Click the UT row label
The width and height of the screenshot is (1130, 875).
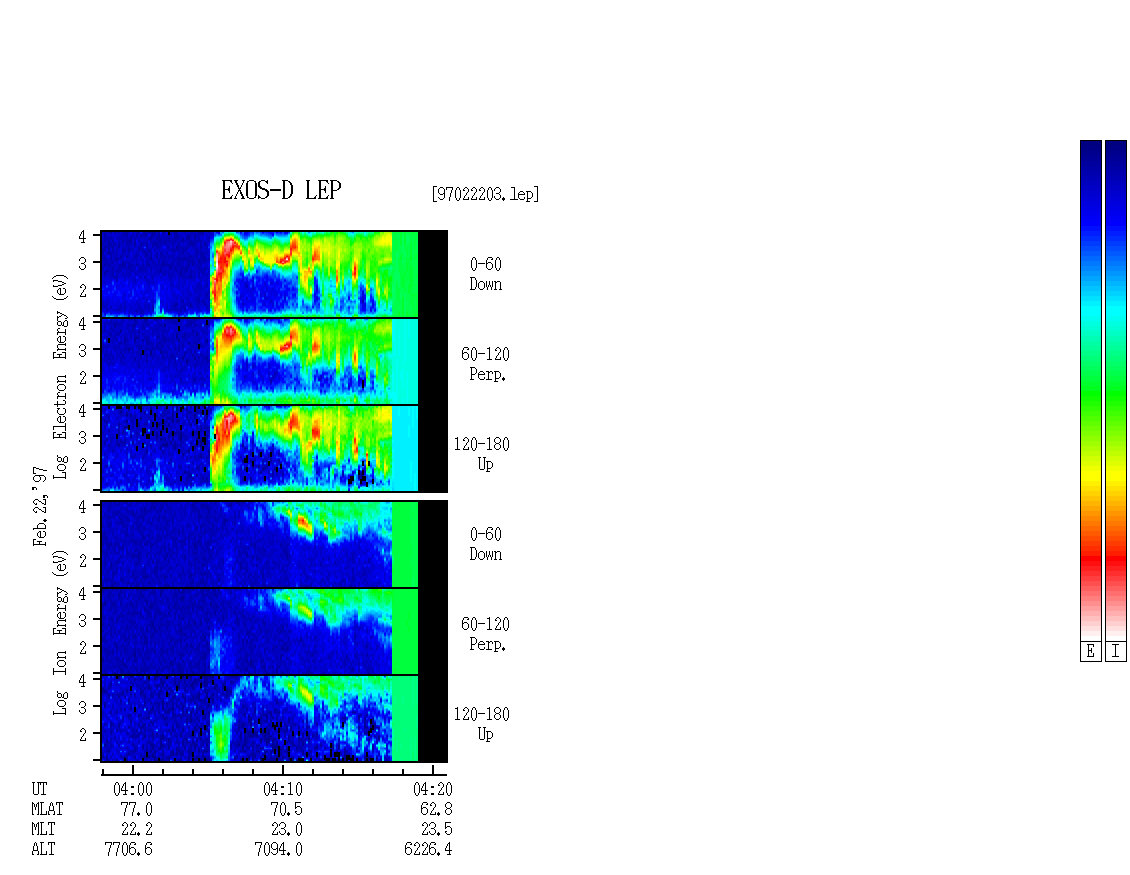coord(39,789)
